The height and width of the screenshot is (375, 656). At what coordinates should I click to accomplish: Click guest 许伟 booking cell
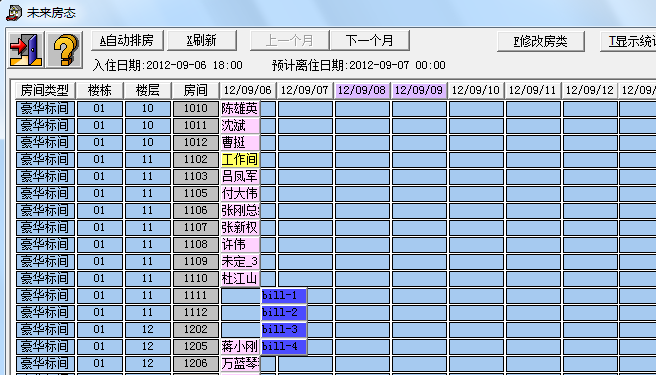coord(240,244)
